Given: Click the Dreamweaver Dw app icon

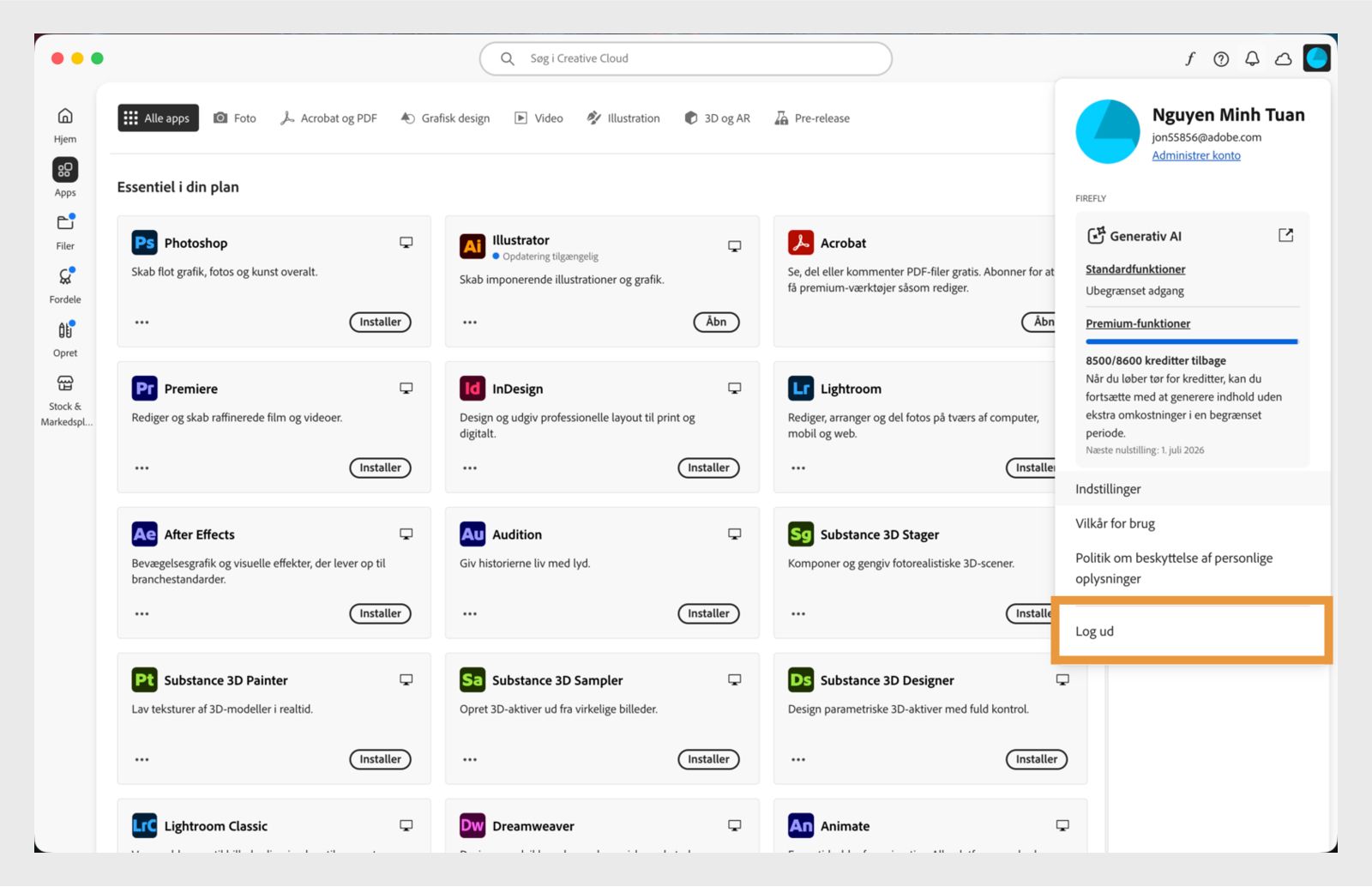Looking at the screenshot, I should 472,826.
